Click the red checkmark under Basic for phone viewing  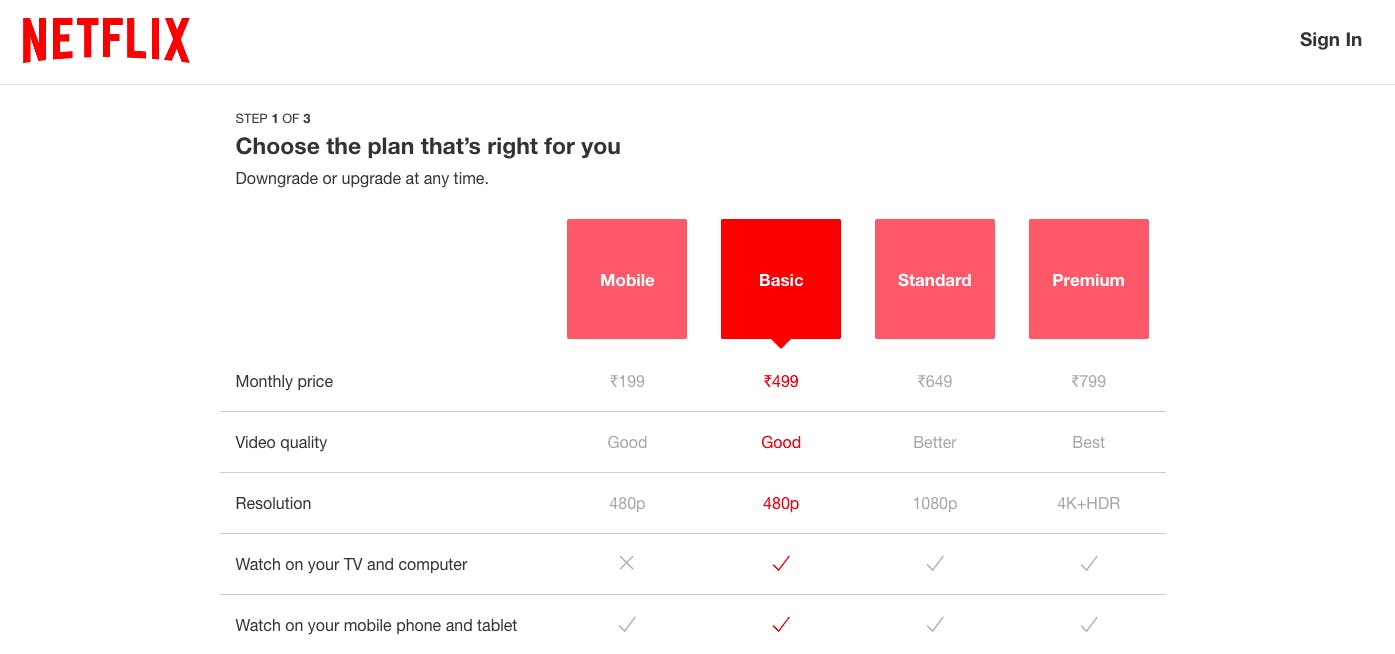(x=781, y=624)
